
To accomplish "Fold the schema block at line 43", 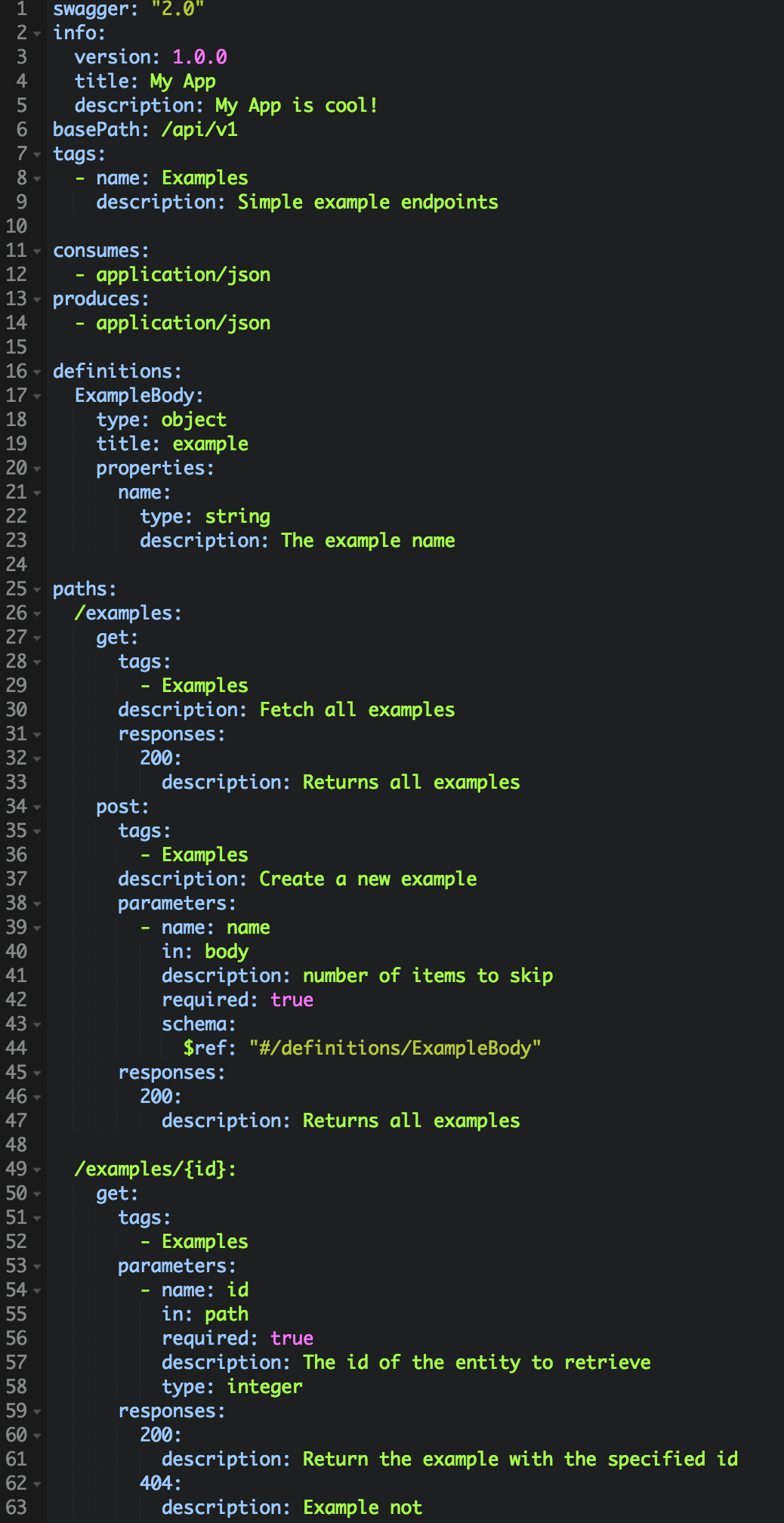I will pos(37,1024).
